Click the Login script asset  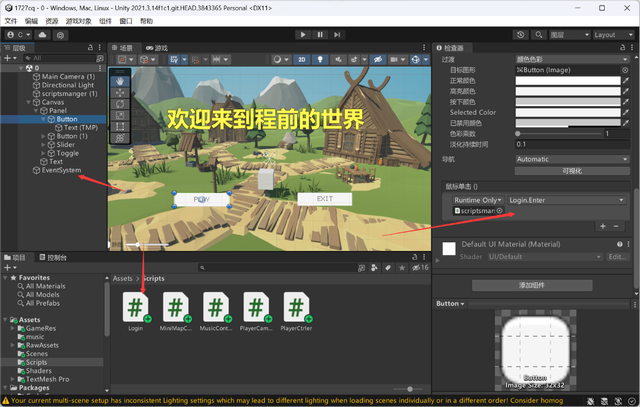136,311
